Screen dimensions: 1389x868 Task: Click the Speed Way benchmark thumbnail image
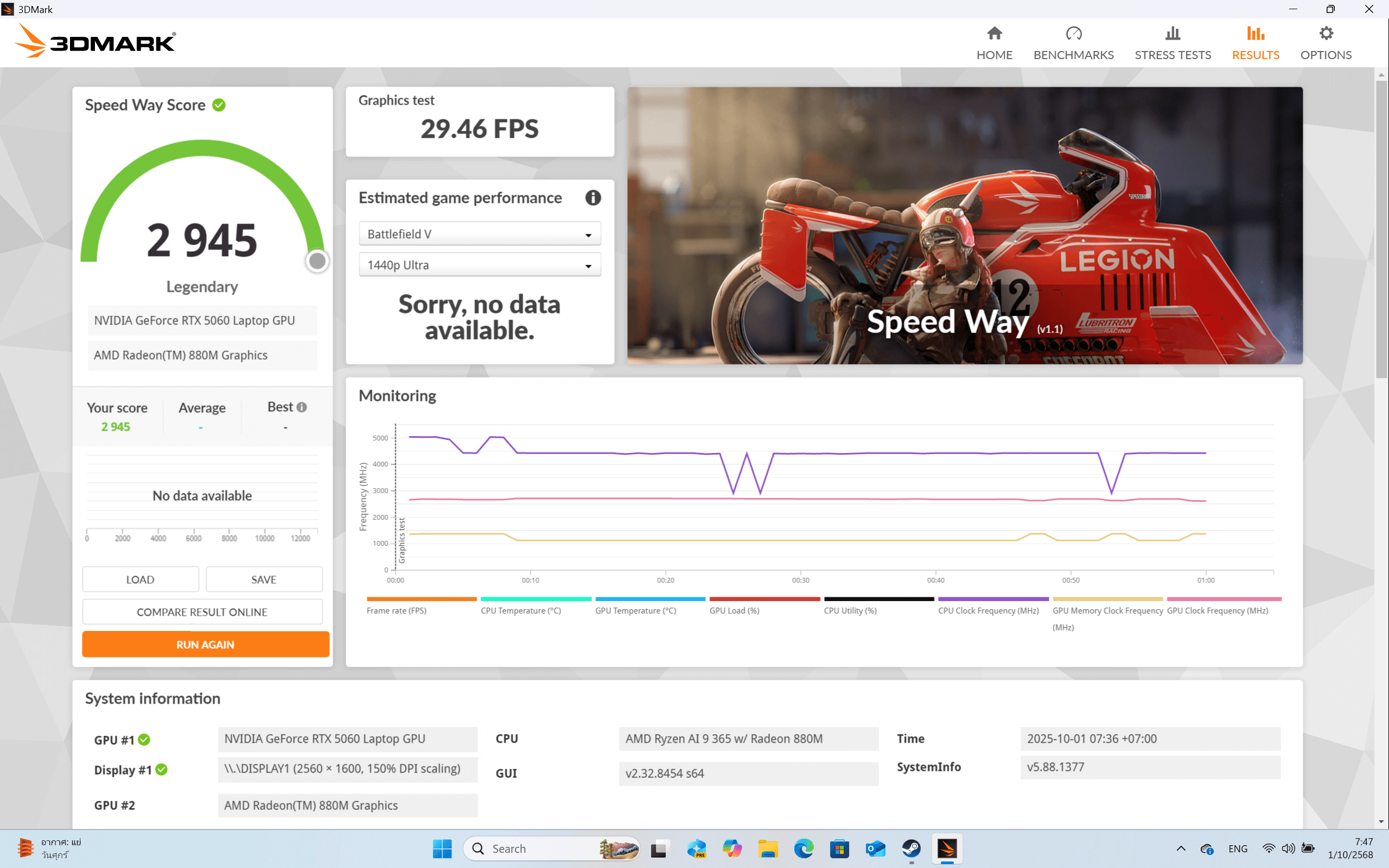click(x=964, y=225)
